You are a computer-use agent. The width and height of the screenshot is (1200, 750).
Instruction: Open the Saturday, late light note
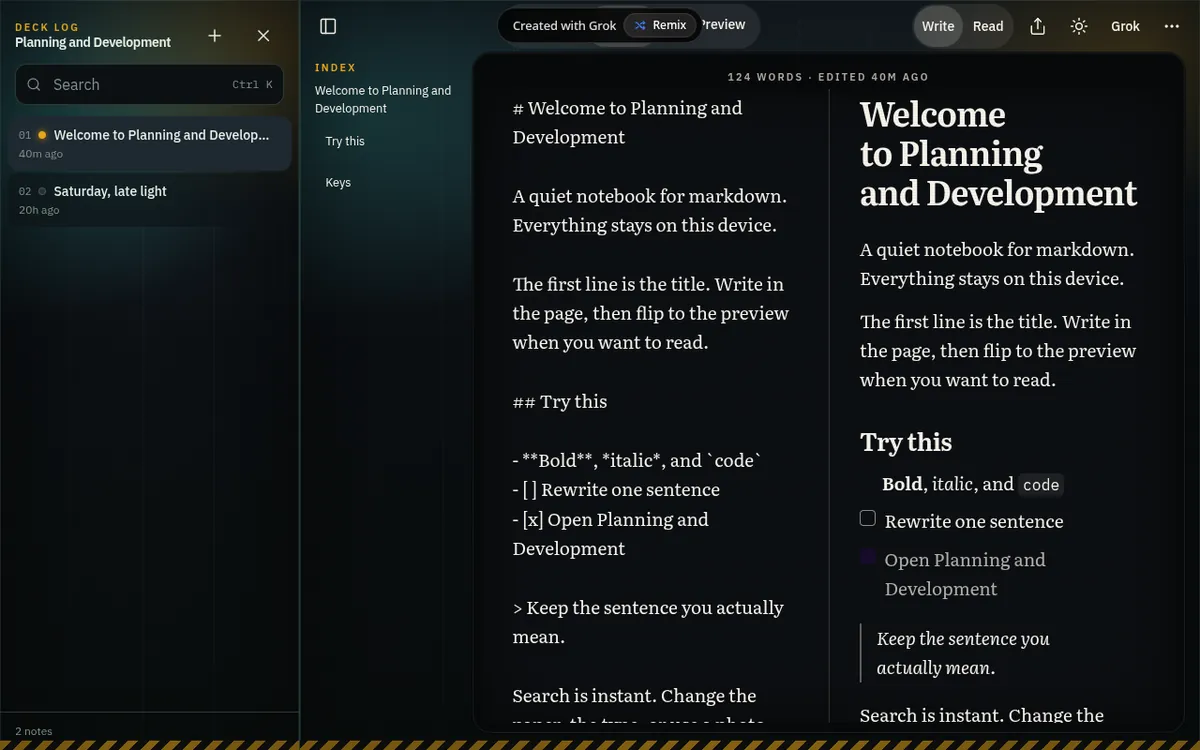150,200
